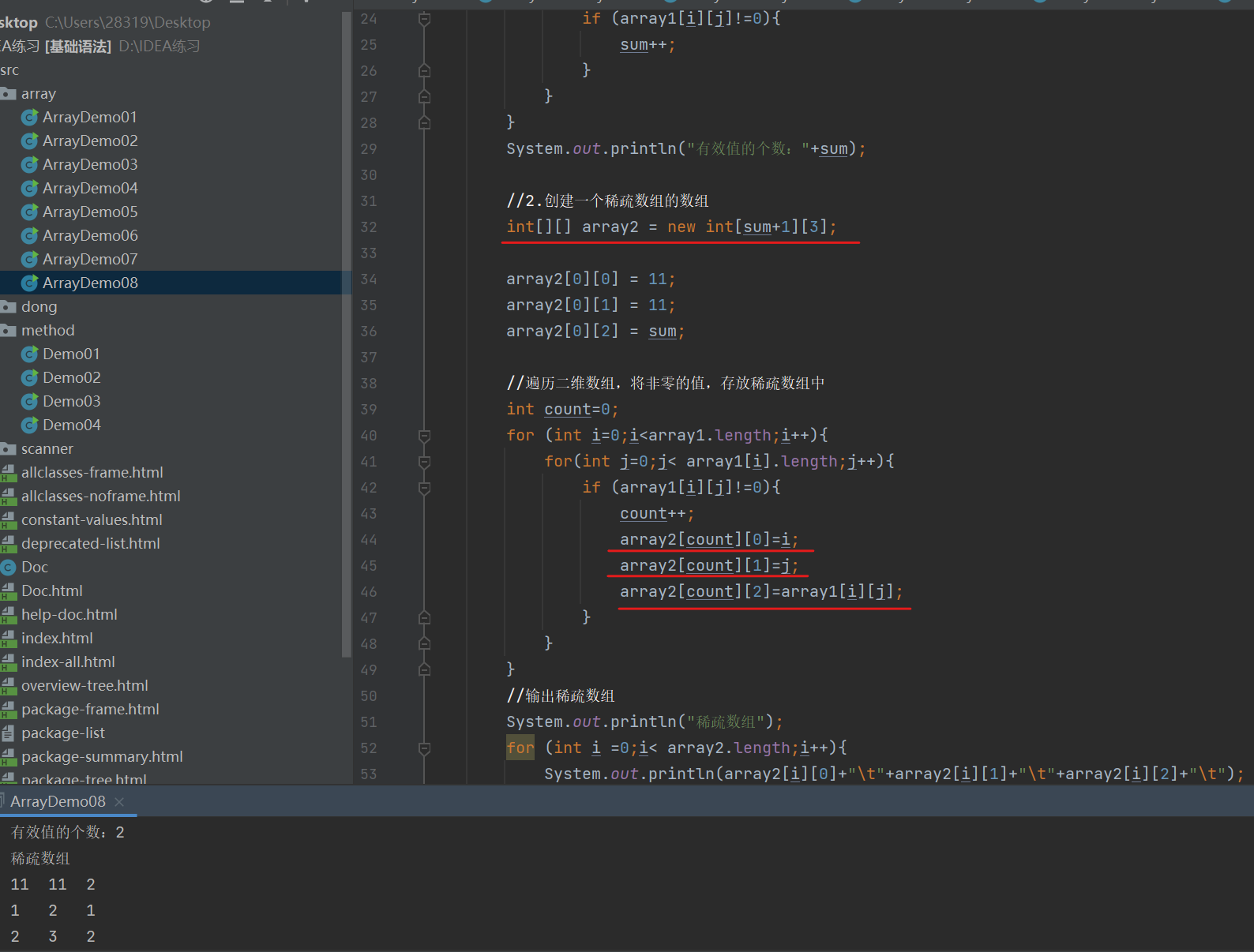The image size is (1254, 952).
Task: Click the highlighted "for" keyword on line 52
Action: pos(520,748)
